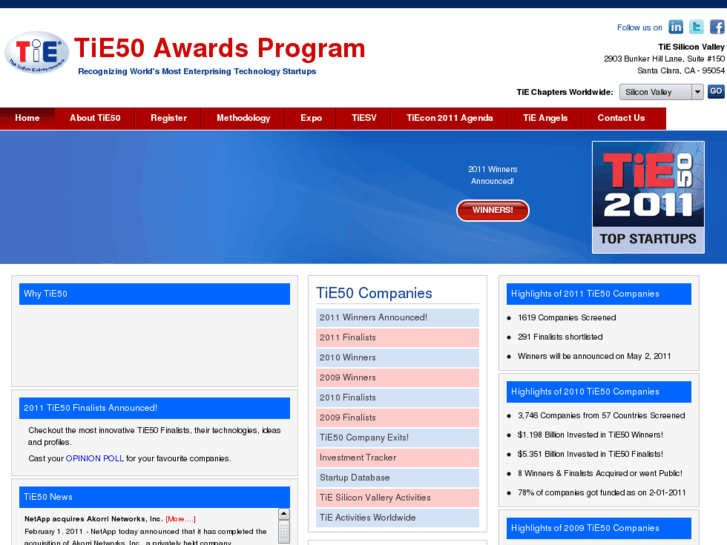Screen dimensions: 727x545
Task: Click the TiE logo in header
Action: [x=37, y=52]
